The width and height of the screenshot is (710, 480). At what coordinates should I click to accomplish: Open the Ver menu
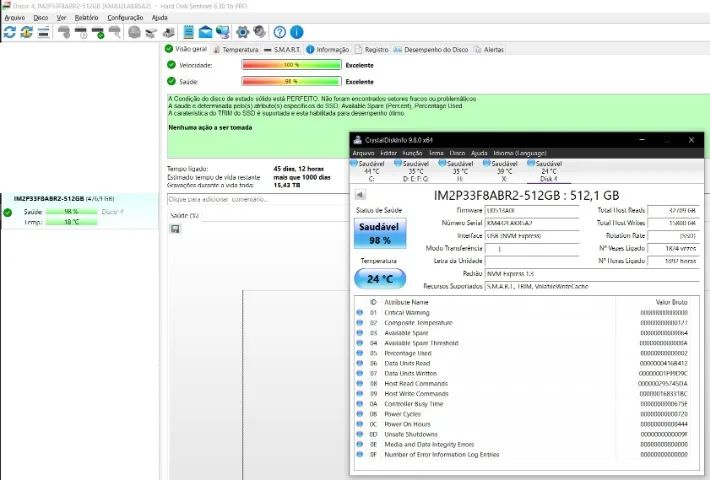[x=61, y=18]
